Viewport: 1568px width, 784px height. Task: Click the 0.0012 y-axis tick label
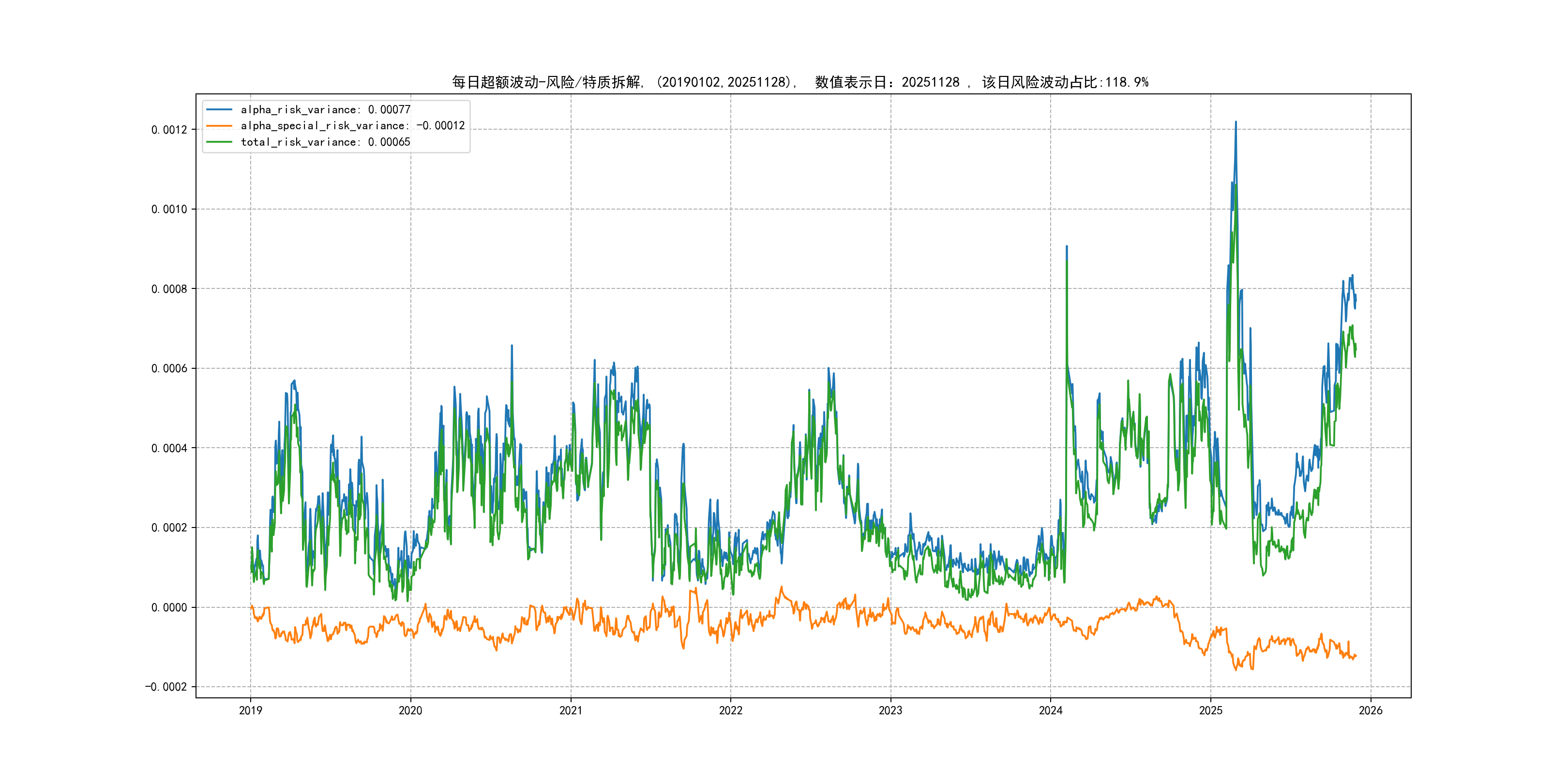pos(169,130)
